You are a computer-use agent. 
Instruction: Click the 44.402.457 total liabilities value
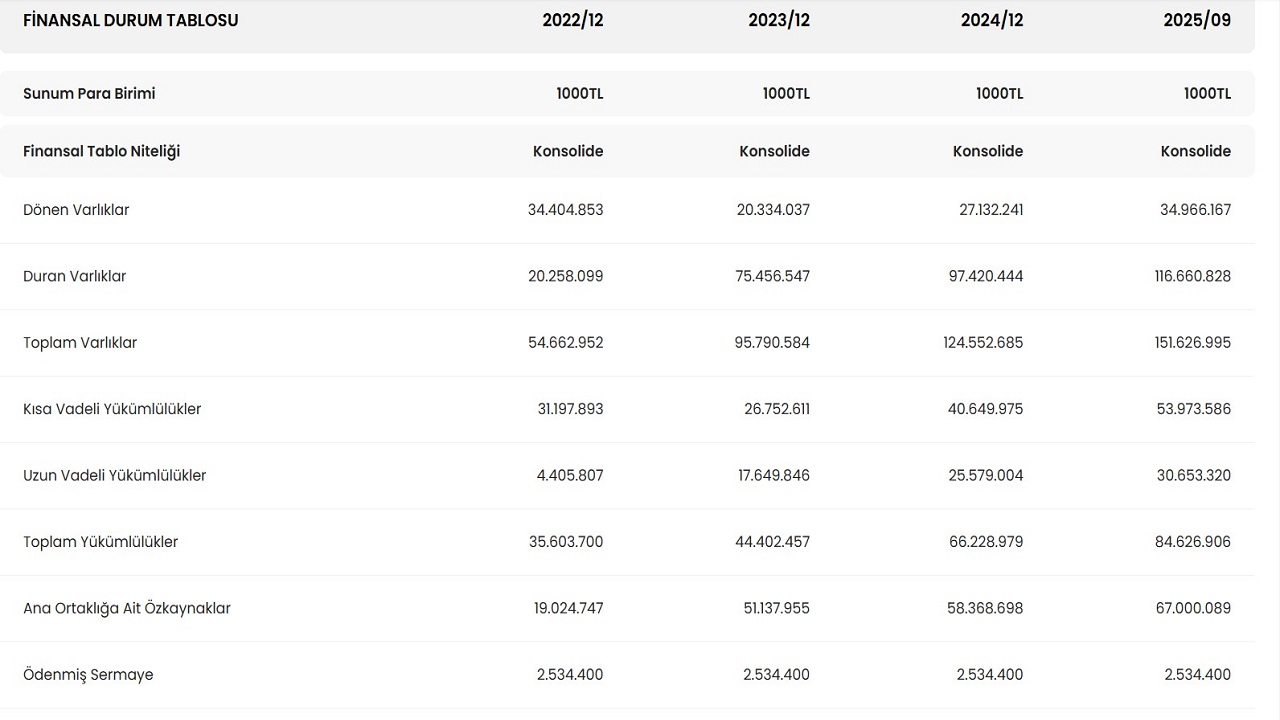(772, 542)
